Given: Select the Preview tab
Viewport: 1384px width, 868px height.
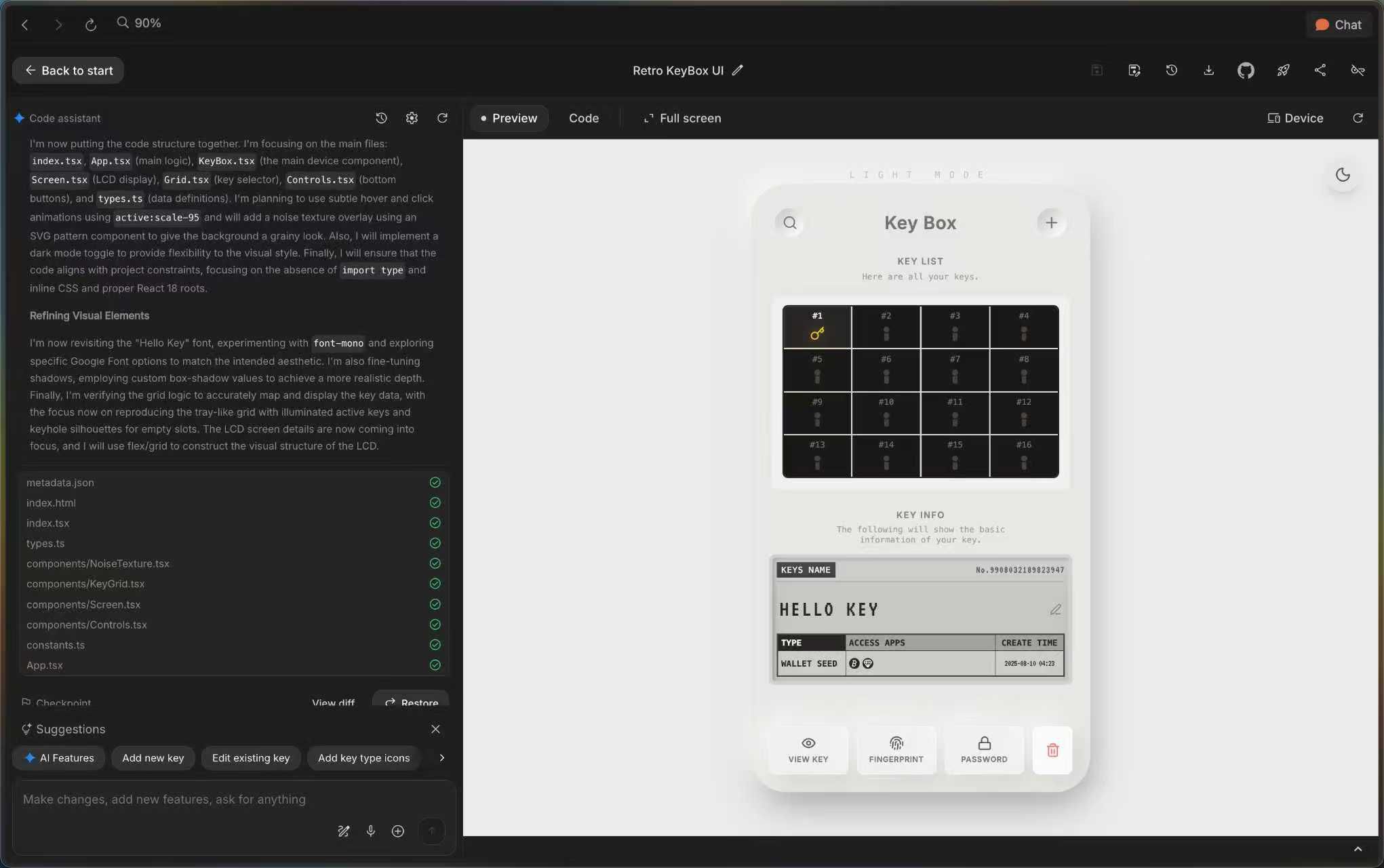Looking at the screenshot, I should pos(509,118).
